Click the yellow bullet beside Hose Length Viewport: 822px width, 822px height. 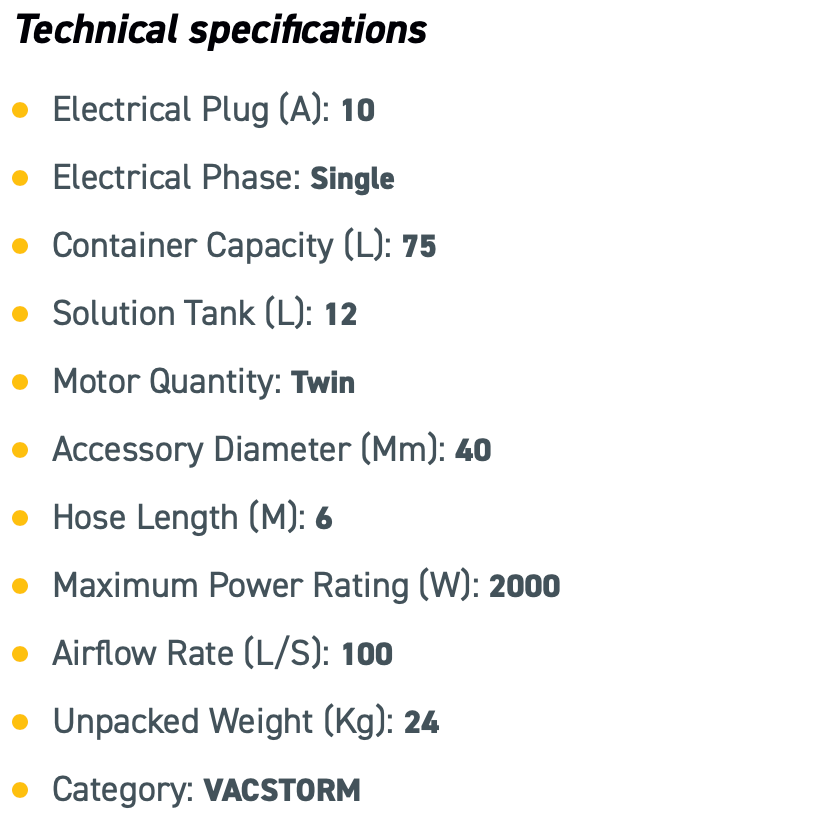[x=20, y=518]
